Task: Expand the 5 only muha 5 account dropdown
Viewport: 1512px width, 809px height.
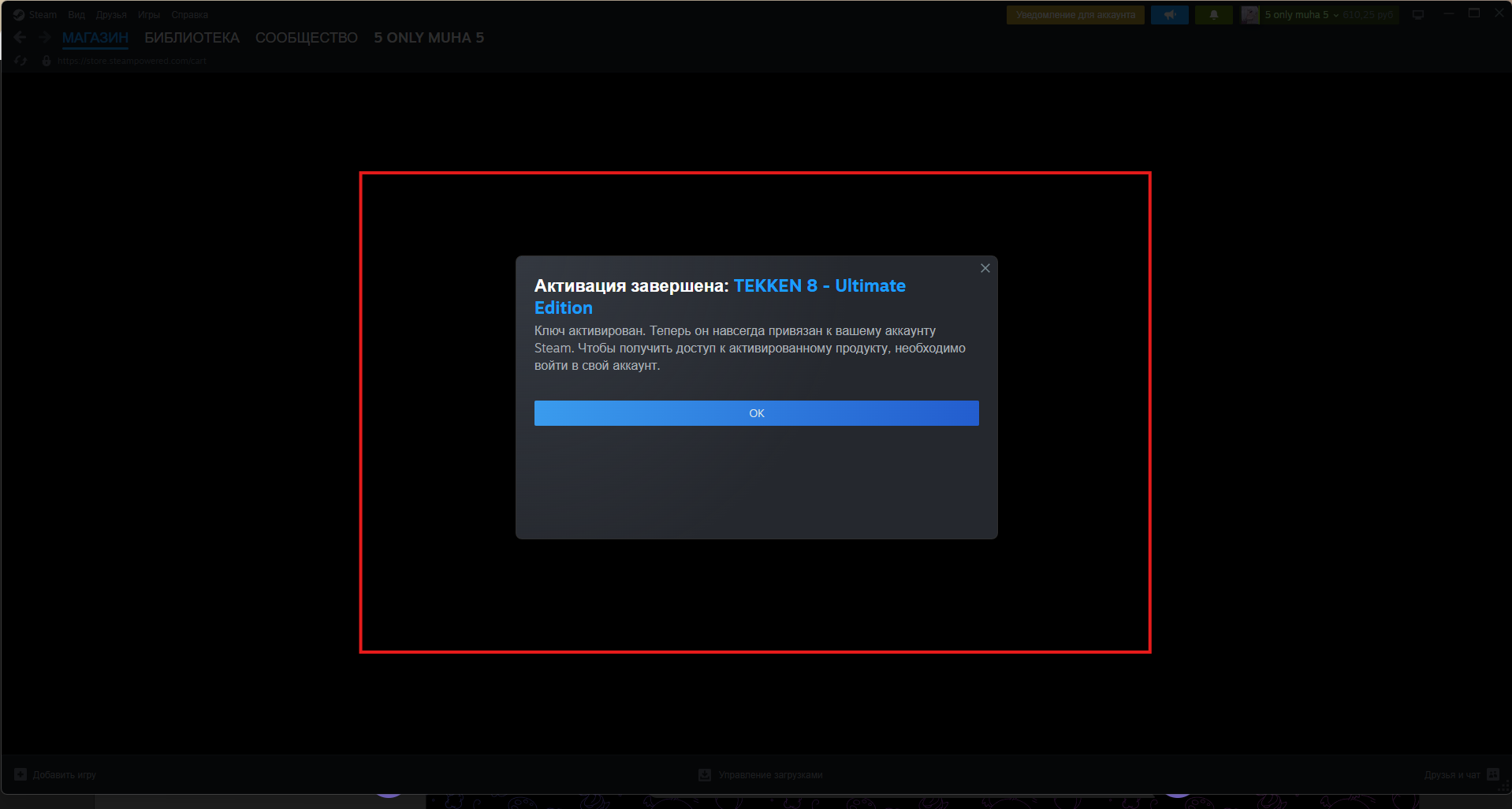Action: point(1302,15)
